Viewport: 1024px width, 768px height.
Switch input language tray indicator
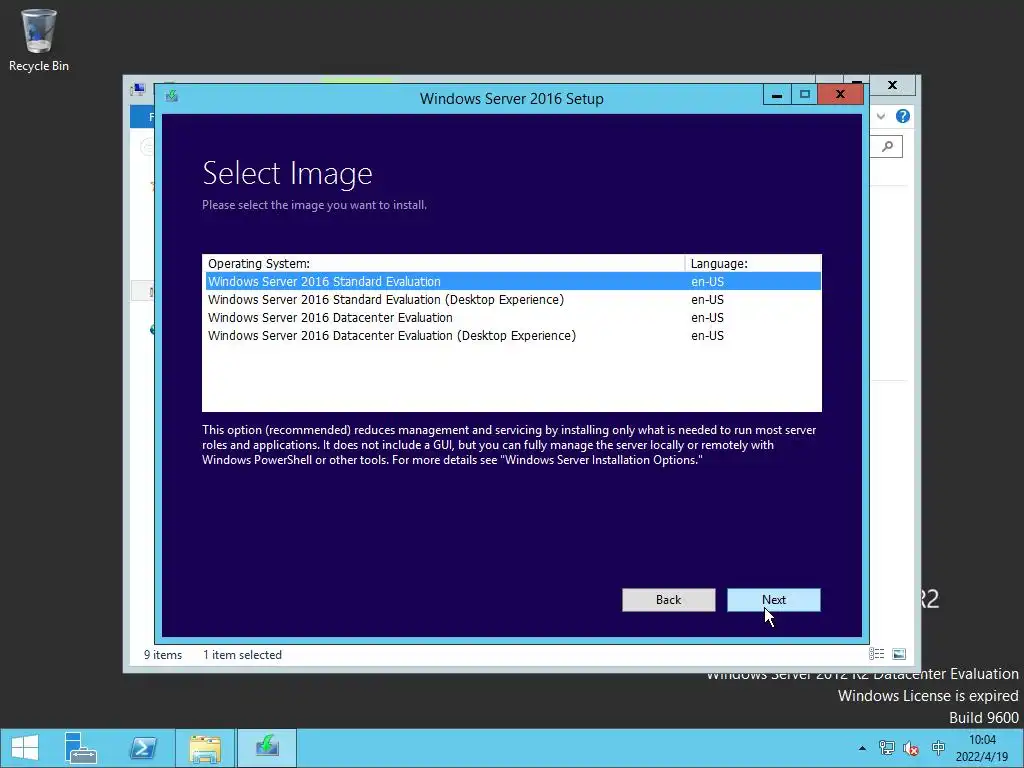pyautogui.click(x=938, y=748)
